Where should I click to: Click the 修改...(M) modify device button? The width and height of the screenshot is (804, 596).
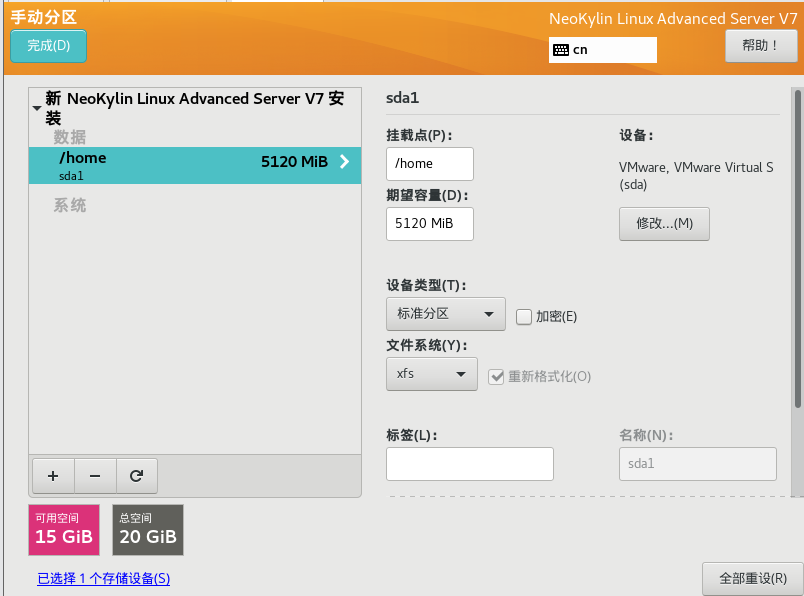(x=664, y=224)
